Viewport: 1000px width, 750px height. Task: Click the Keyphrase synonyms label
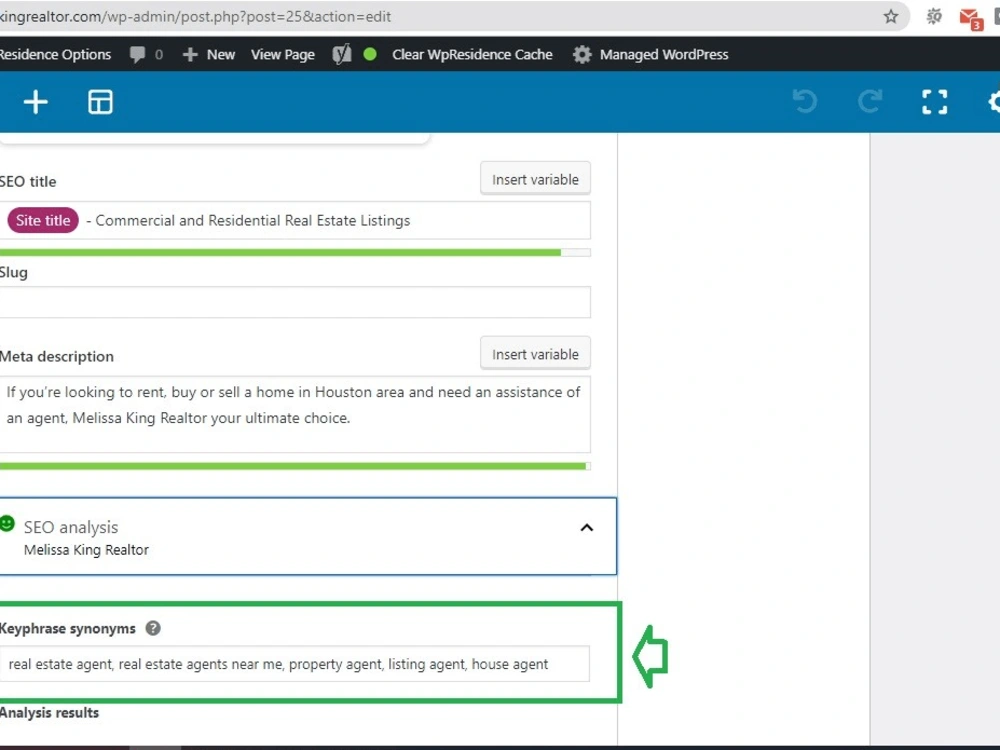[x=68, y=629]
